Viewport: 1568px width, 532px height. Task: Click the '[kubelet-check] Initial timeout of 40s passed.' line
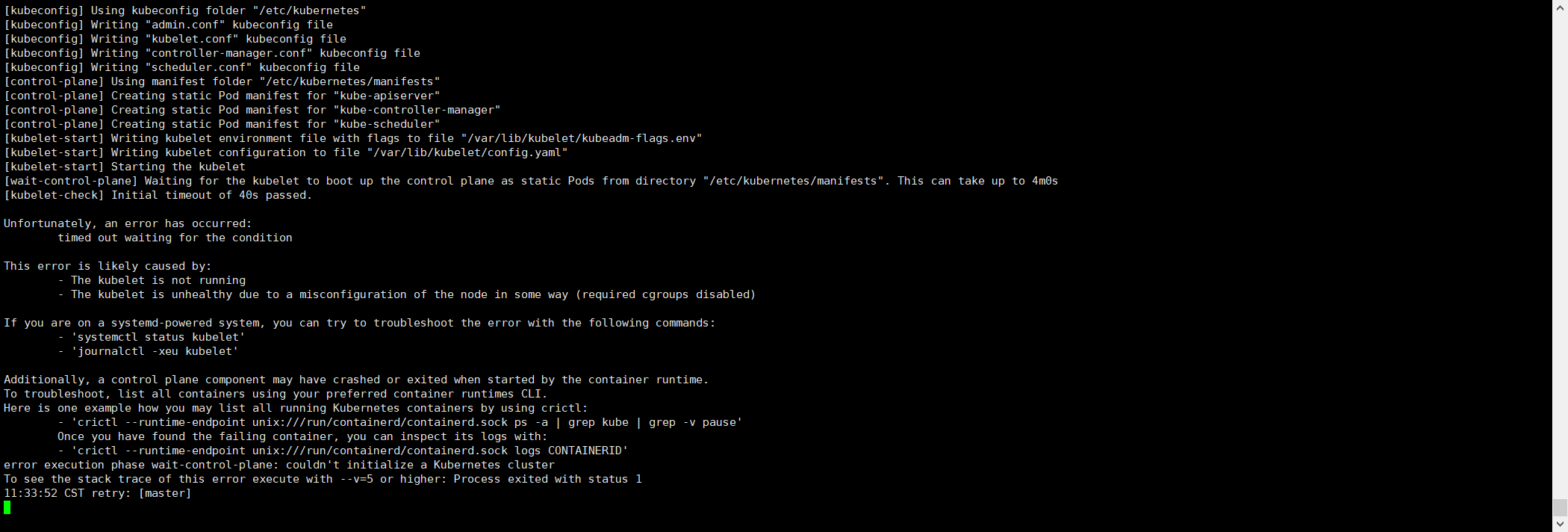pos(158,195)
